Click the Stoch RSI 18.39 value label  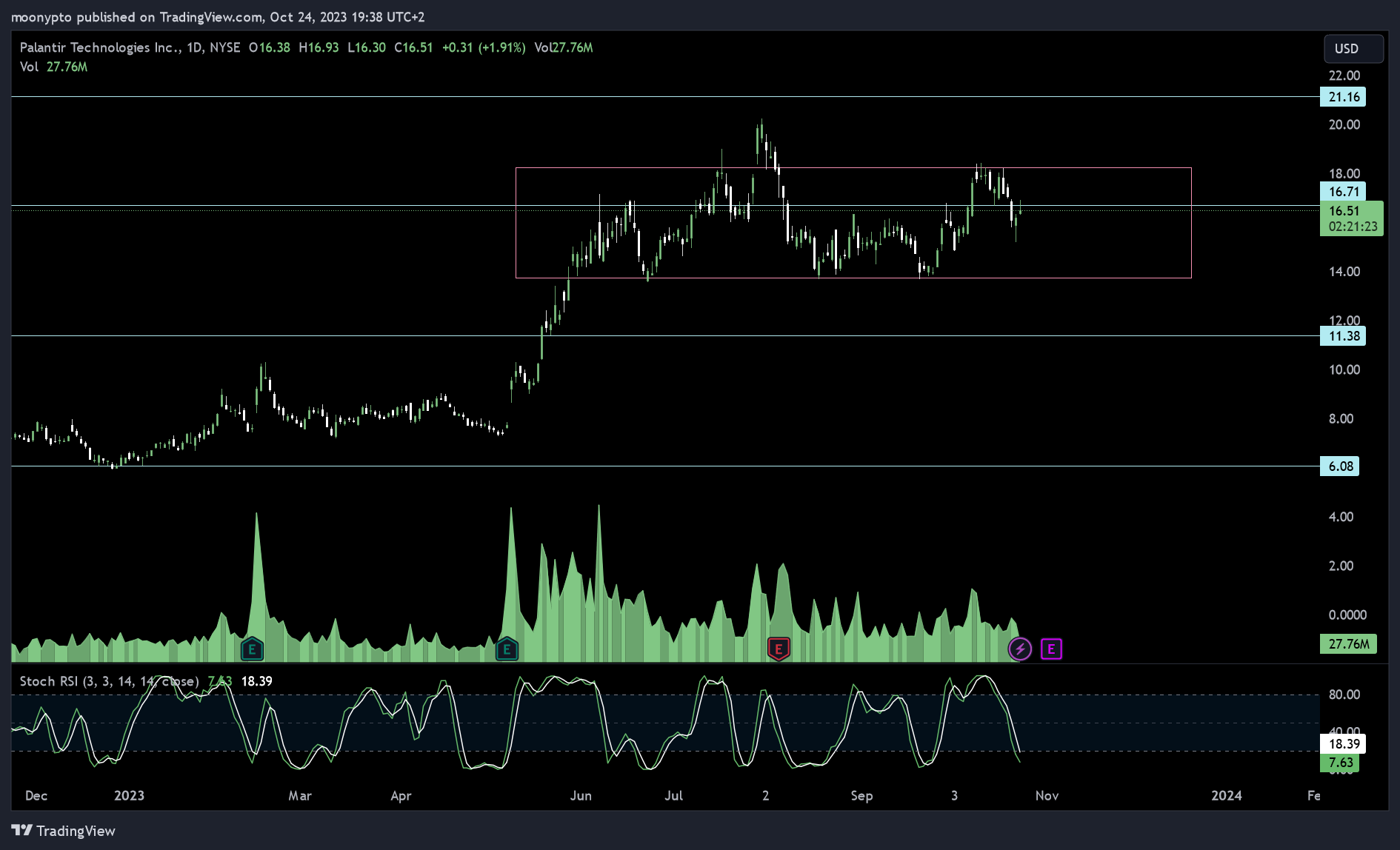(1343, 744)
